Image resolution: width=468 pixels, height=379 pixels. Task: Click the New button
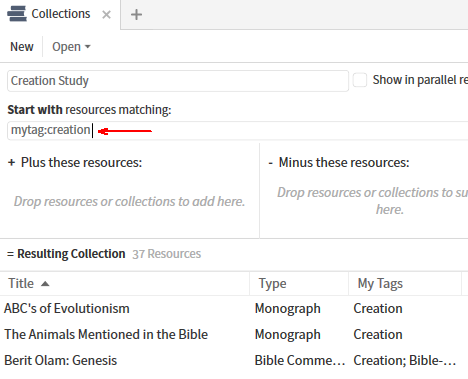click(x=22, y=47)
